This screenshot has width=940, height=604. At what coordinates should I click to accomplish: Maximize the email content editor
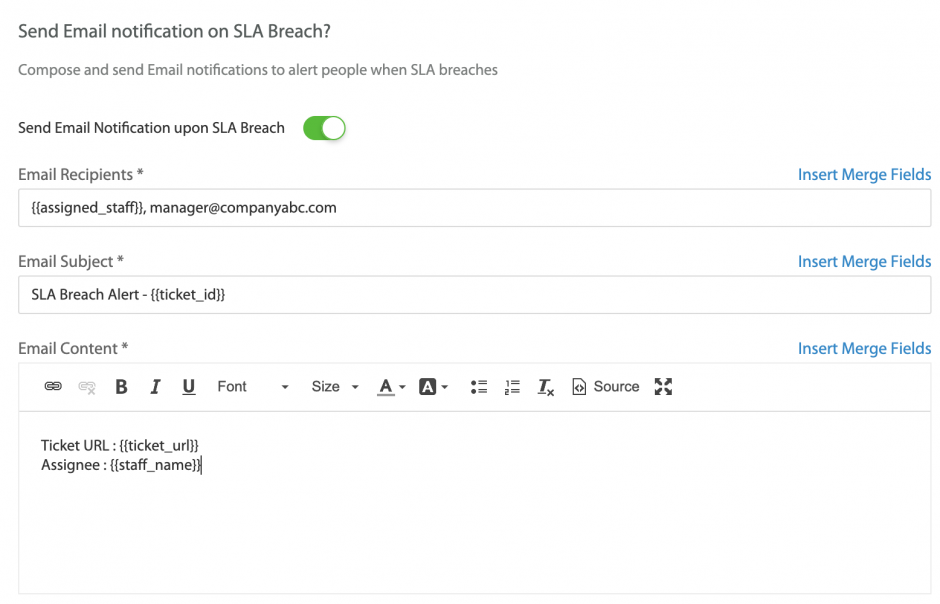[663, 387]
